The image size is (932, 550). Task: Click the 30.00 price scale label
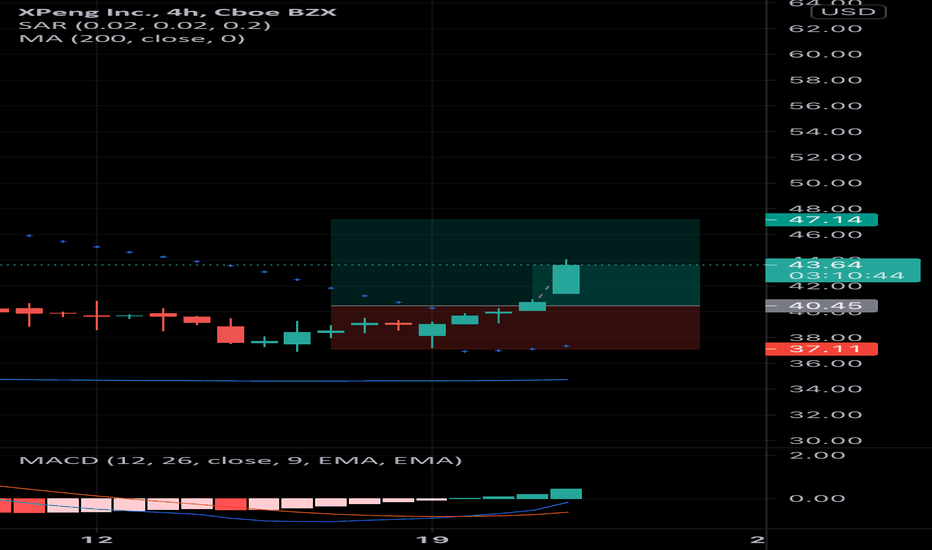pyautogui.click(x=826, y=441)
